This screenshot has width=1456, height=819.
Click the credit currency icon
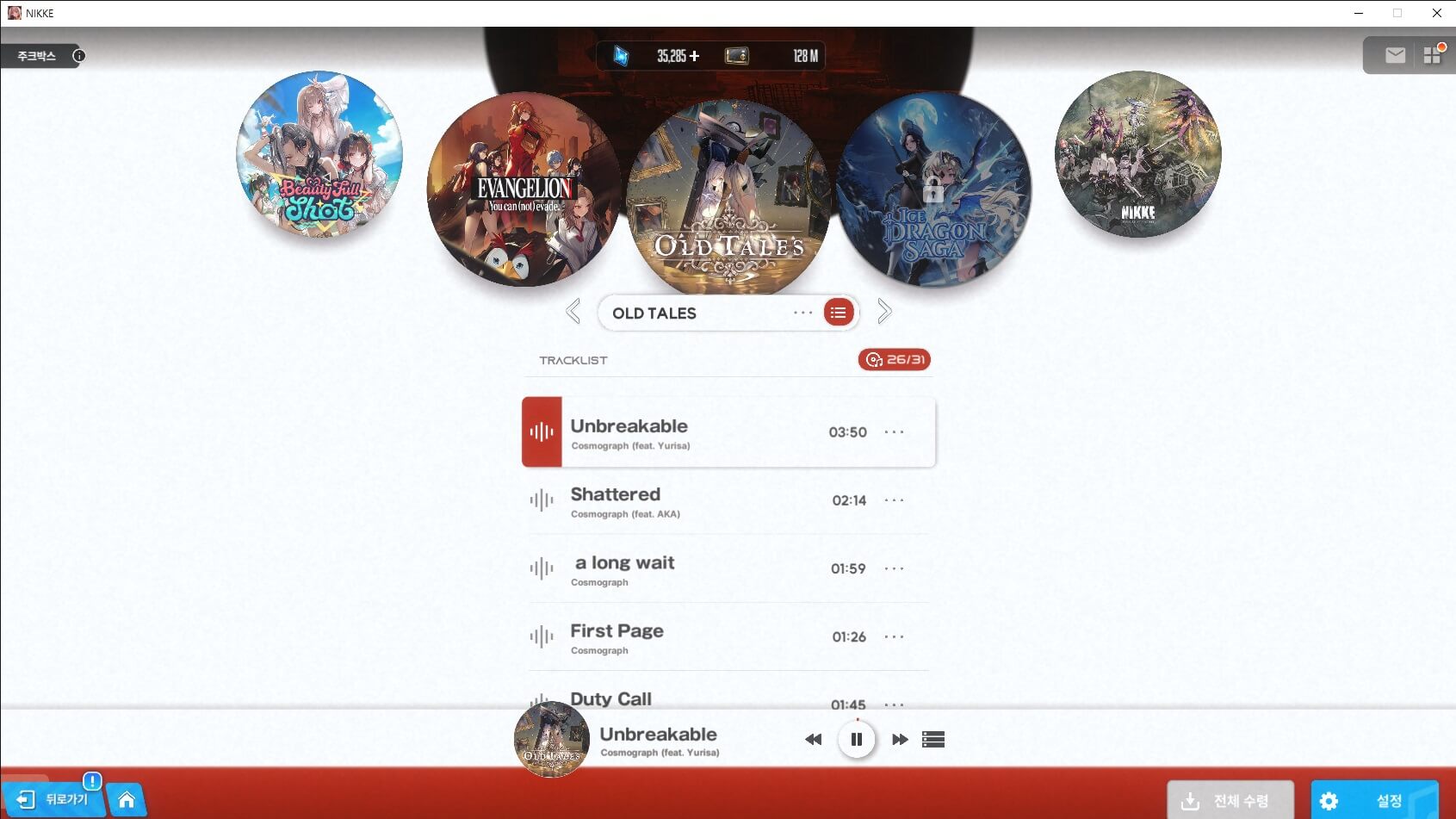click(736, 56)
